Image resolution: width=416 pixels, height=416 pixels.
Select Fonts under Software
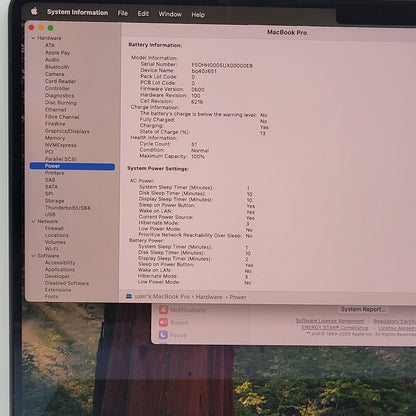click(51, 296)
